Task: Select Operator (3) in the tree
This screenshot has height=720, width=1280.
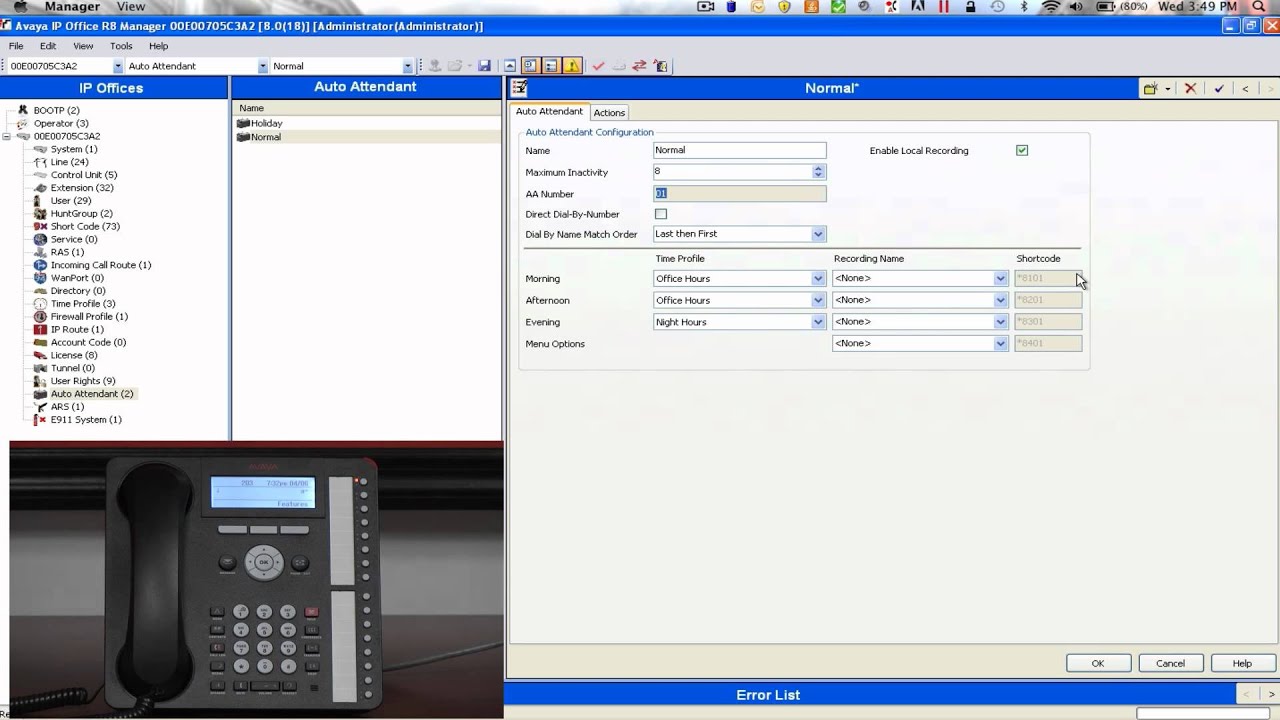Action: [61, 123]
